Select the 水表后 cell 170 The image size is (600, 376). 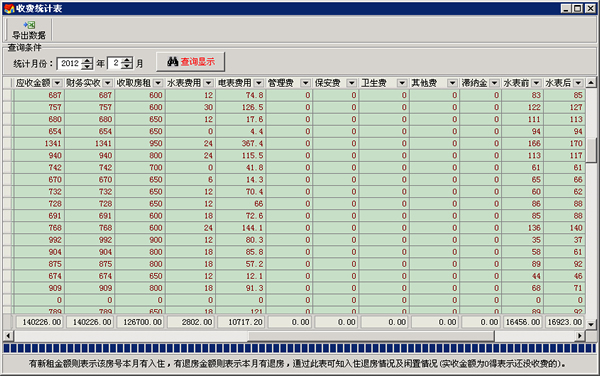pyautogui.click(x=564, y=143)
